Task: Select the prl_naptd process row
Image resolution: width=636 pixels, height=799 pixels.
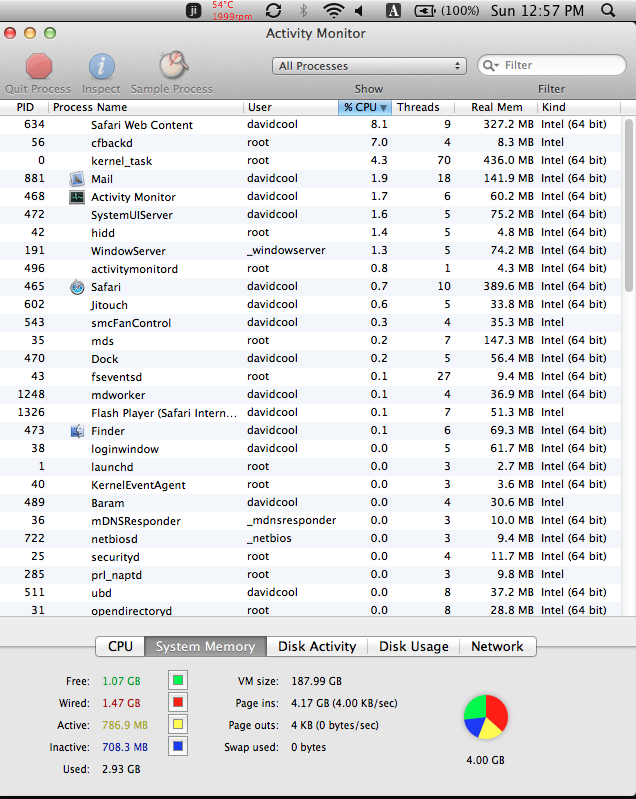Action: point(310,575)
